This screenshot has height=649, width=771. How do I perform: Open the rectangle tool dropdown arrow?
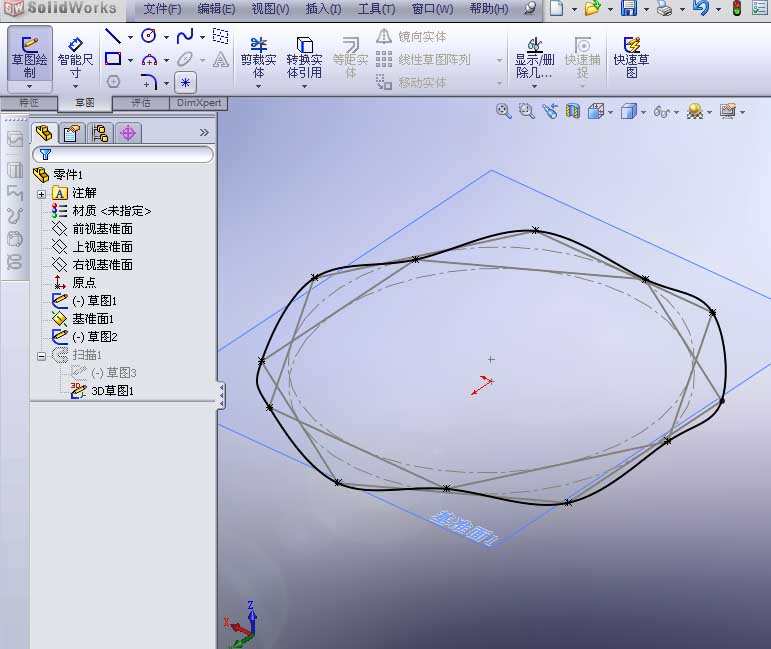tap(130, 60)
